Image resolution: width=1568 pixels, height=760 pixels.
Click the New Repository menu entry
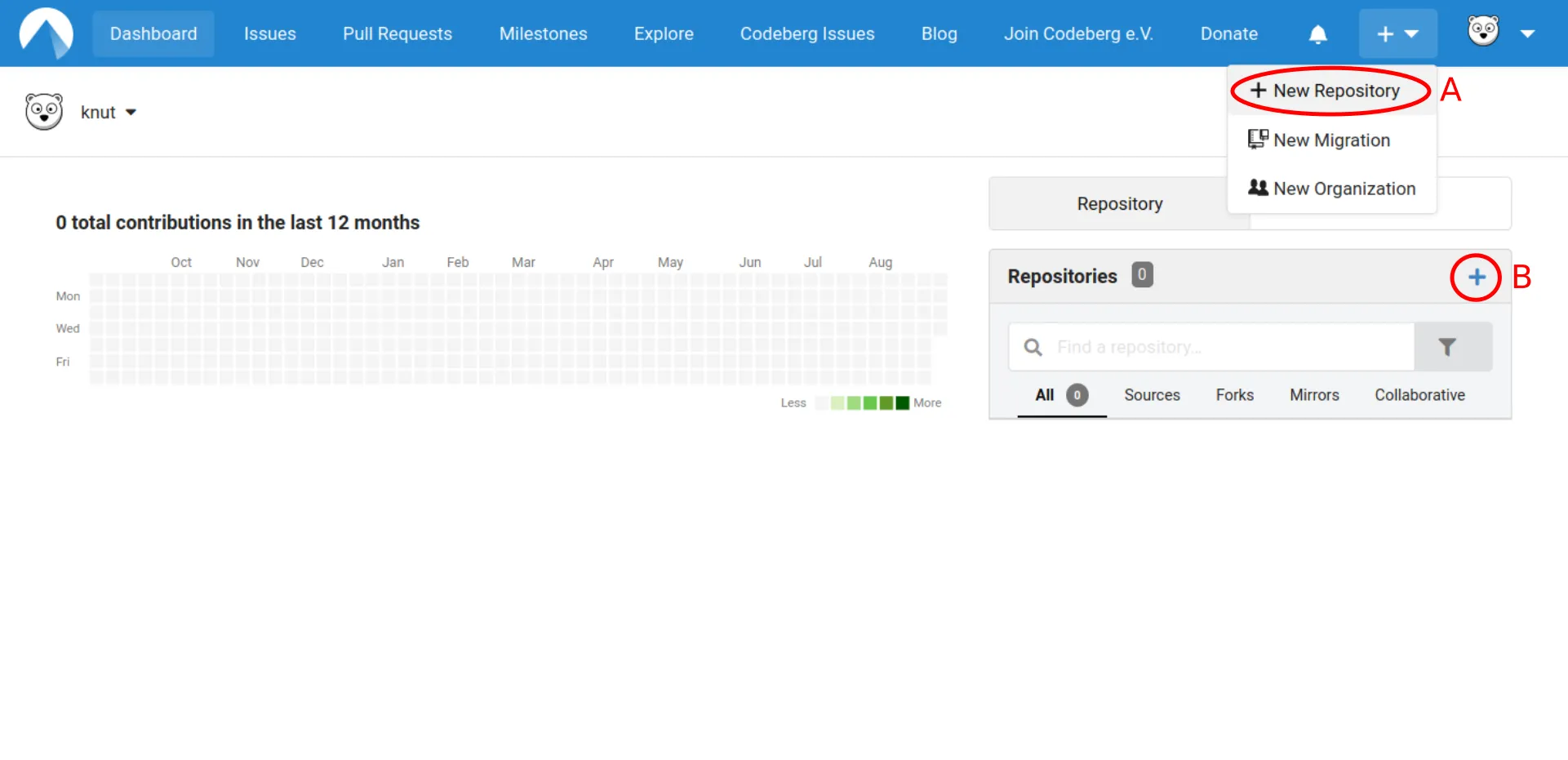(x=1325, y=91)
